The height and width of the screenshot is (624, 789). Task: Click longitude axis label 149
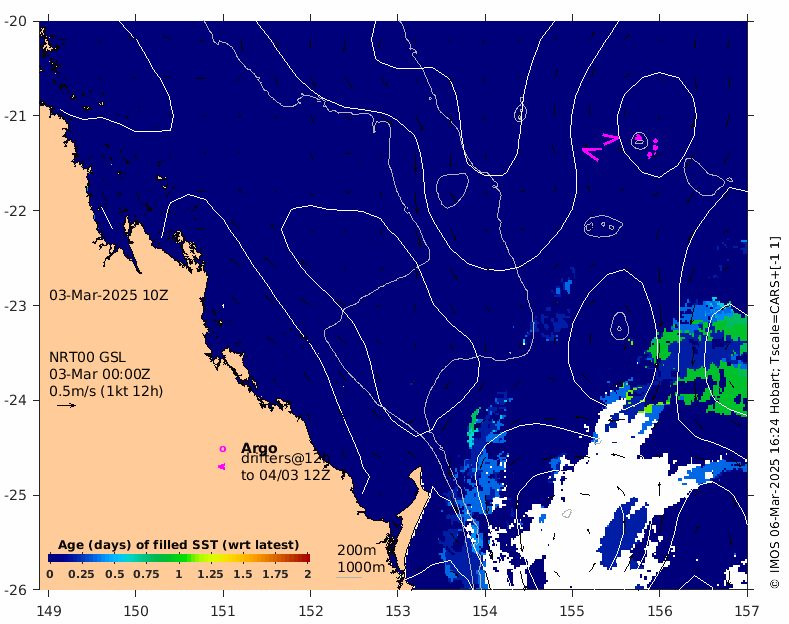coord(49,611)
